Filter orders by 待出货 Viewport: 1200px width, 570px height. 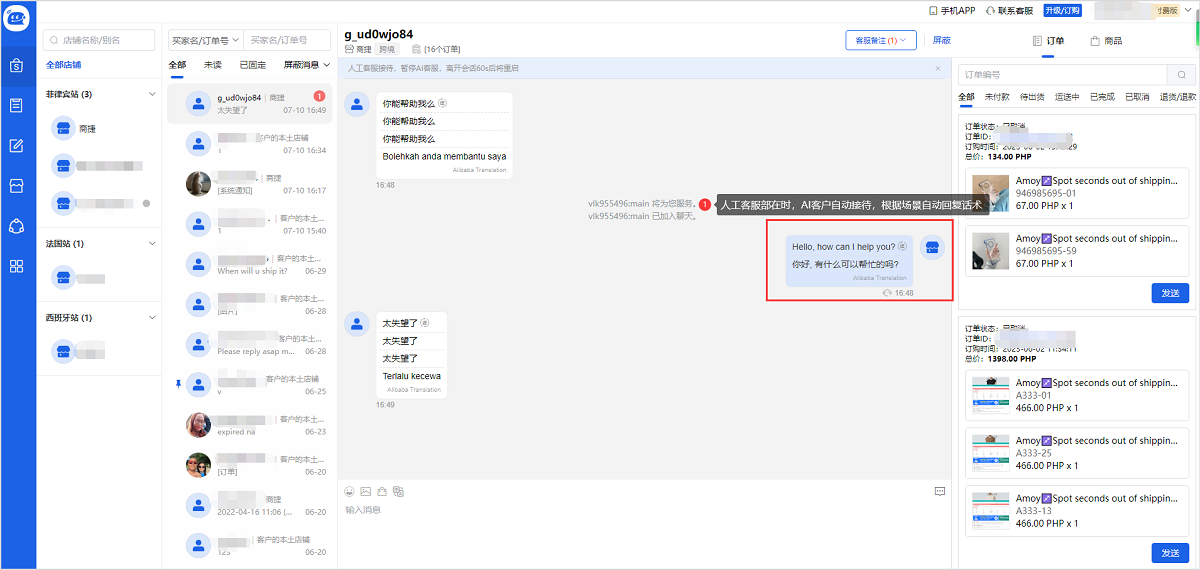(1032, 97)
